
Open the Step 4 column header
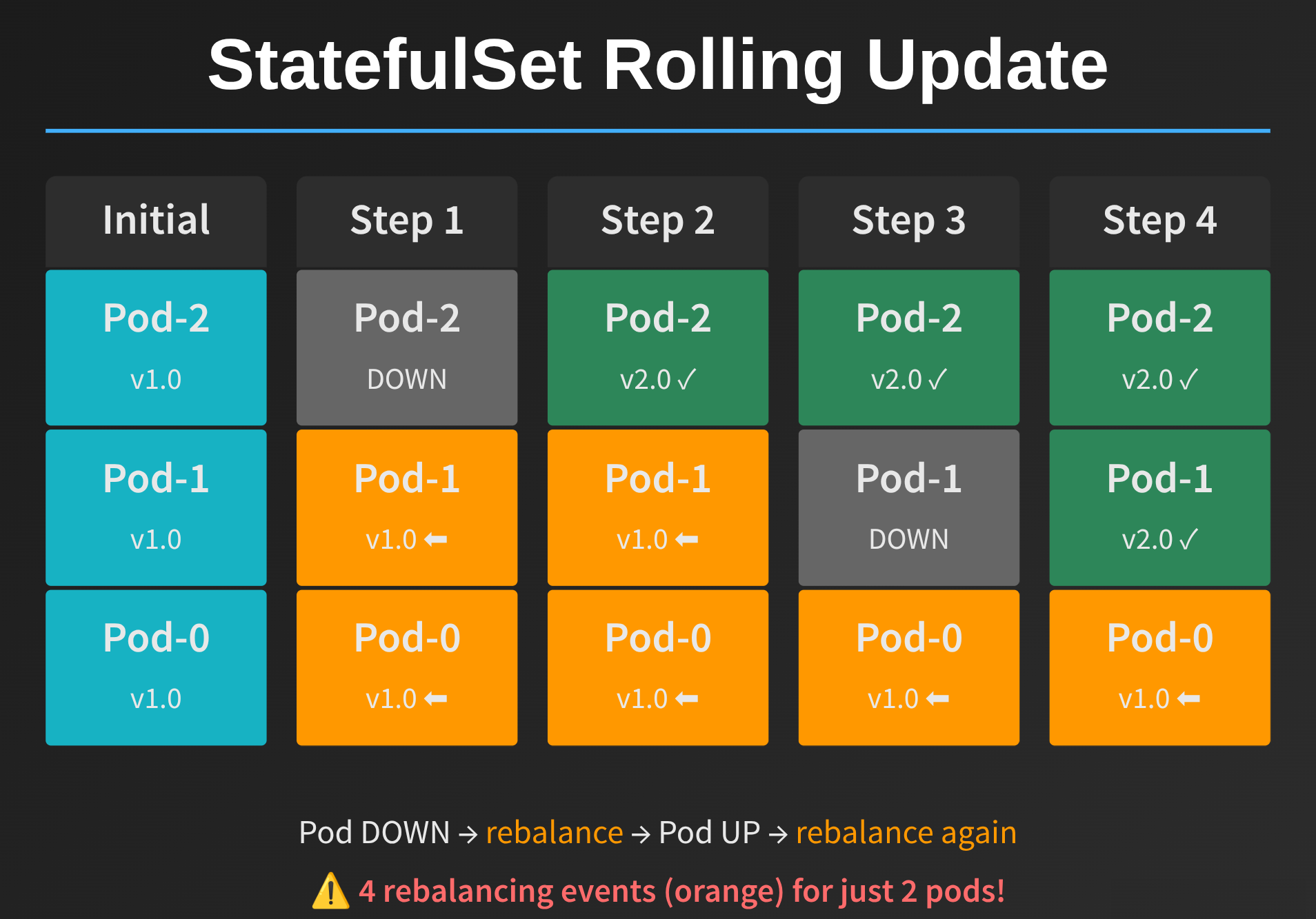(1160, 221)
